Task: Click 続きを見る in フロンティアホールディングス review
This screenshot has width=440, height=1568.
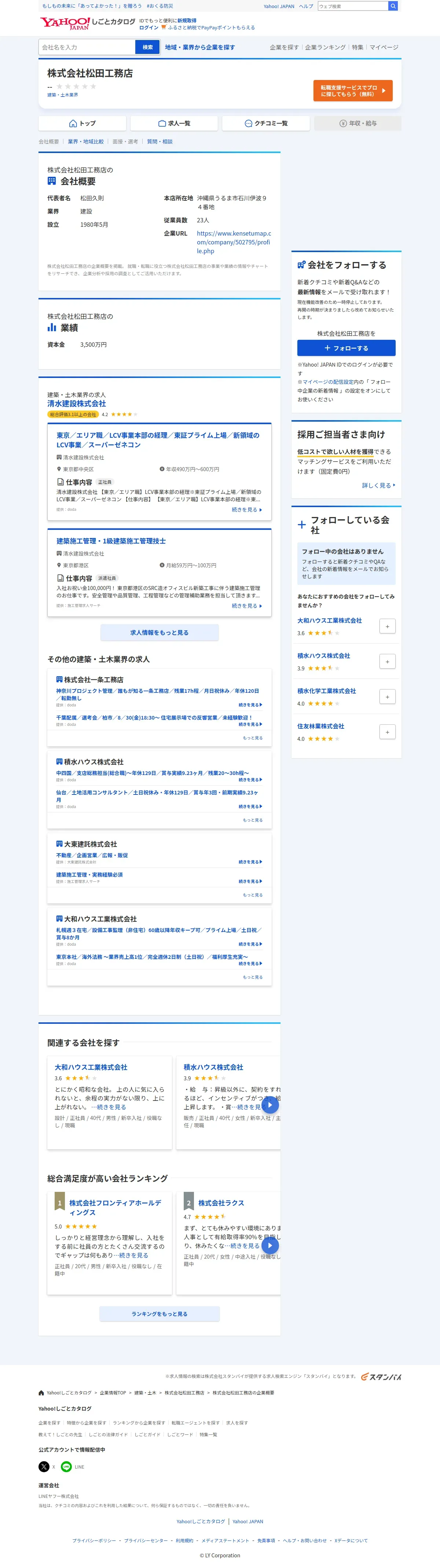Action: point(133,1255)
